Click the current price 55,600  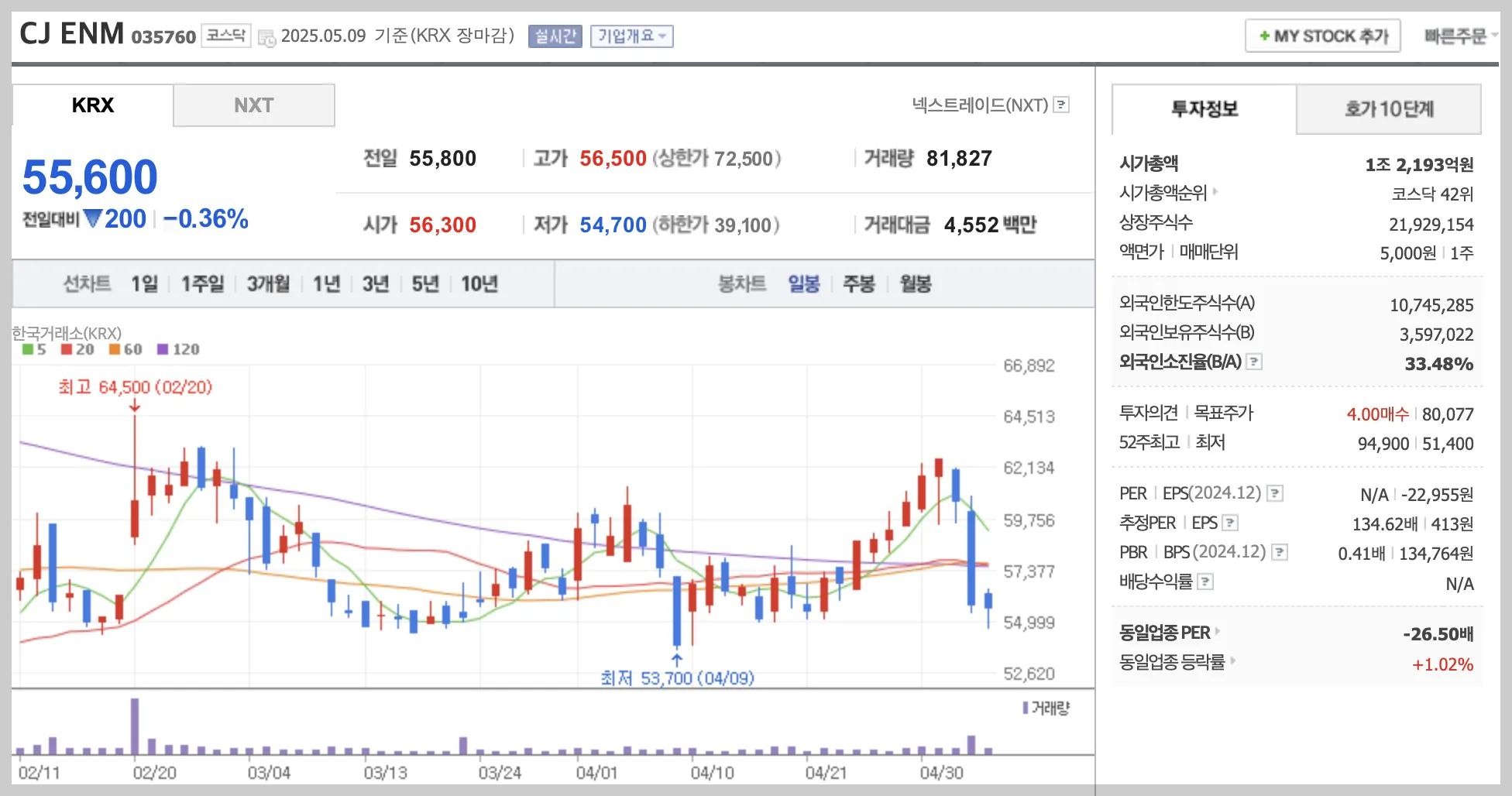(90, 177)
